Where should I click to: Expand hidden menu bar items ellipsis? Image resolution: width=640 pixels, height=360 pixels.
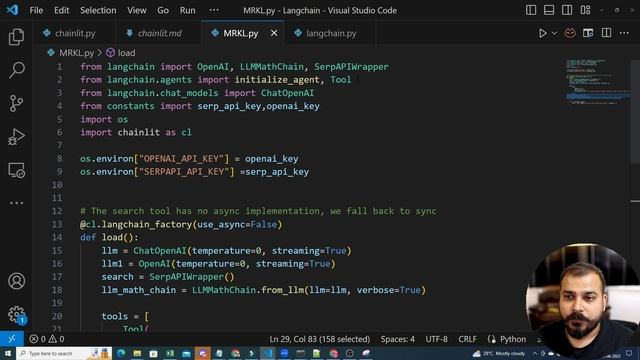point(214,10)
